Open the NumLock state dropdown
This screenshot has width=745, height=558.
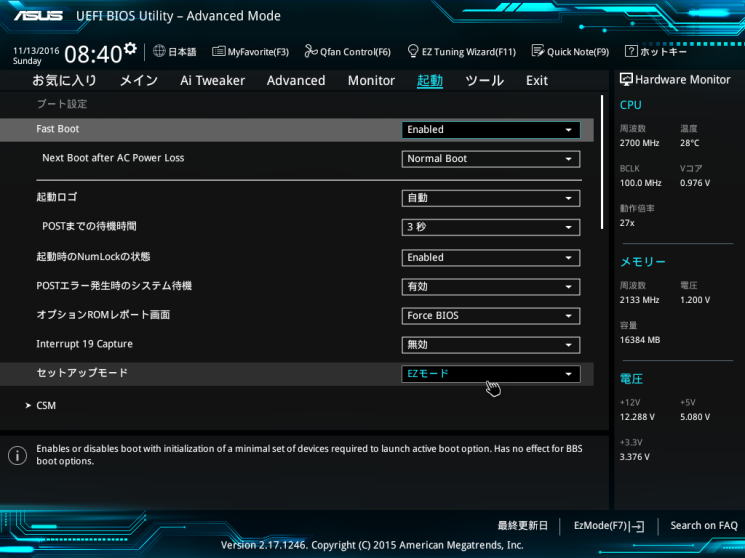[491, 258]
